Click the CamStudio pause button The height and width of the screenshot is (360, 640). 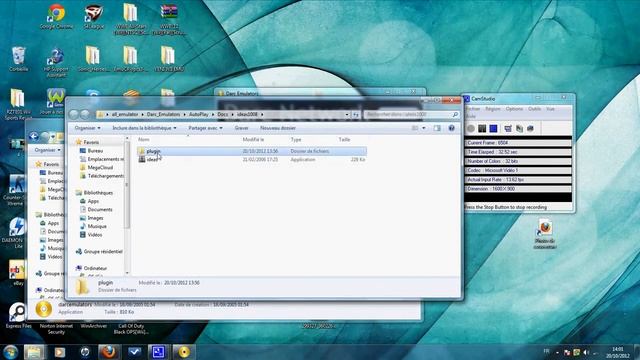coord(482,129)
